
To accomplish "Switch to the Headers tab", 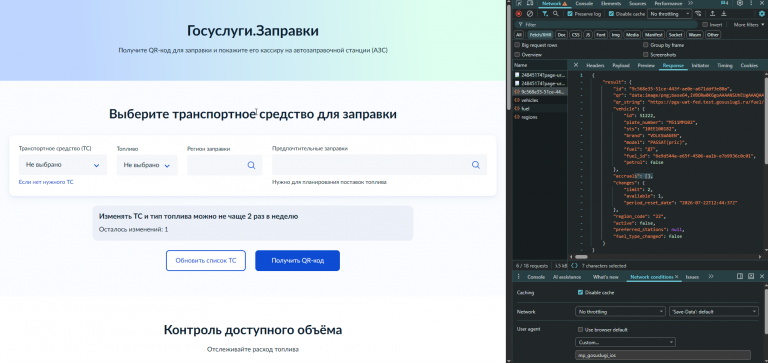I will coord(595,65).
